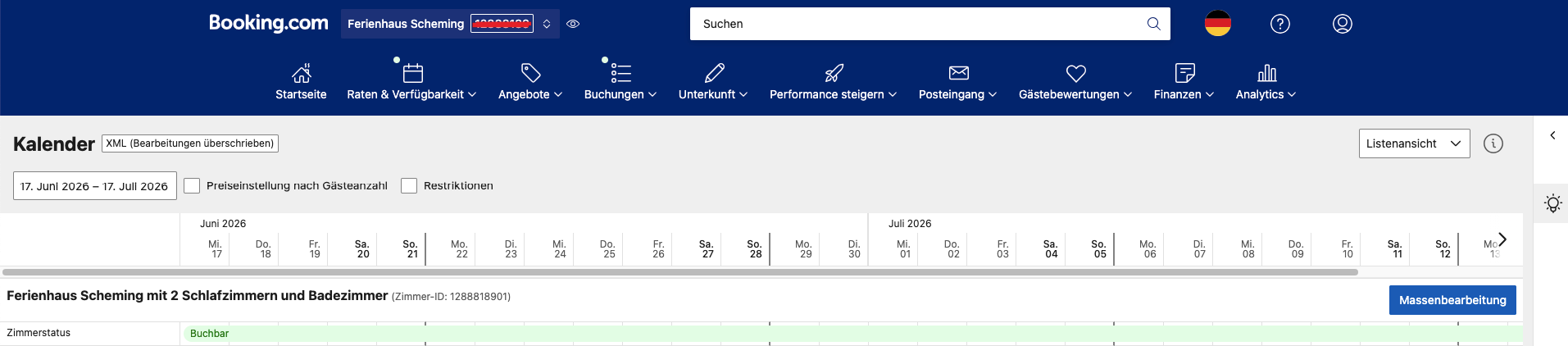This screenshot has width=1568, height=346.
Task: Click the Zimmer-ID 1288818901 text
Action: 451,297
